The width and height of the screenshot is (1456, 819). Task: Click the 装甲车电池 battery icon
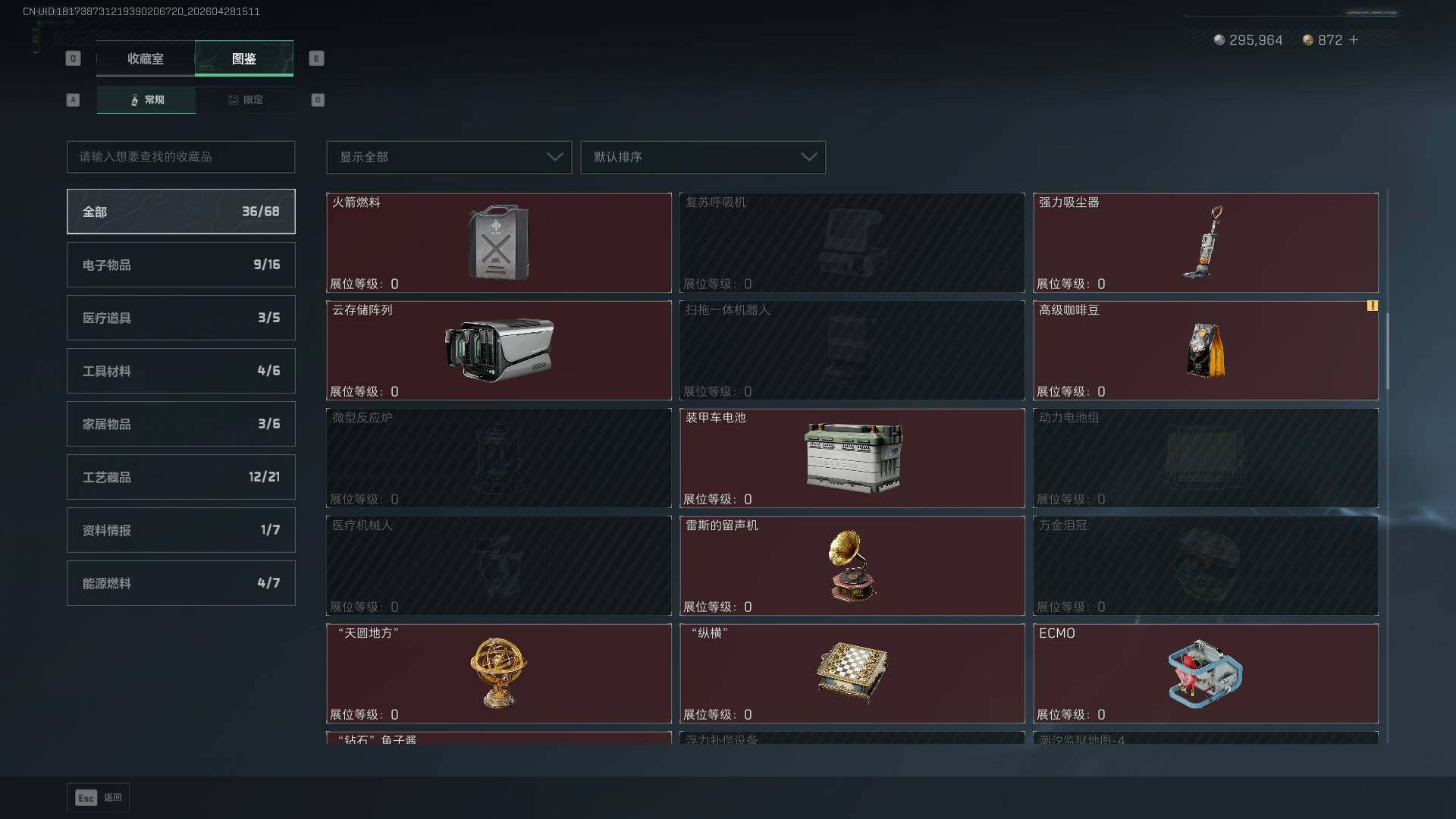[x=853, y=458]
